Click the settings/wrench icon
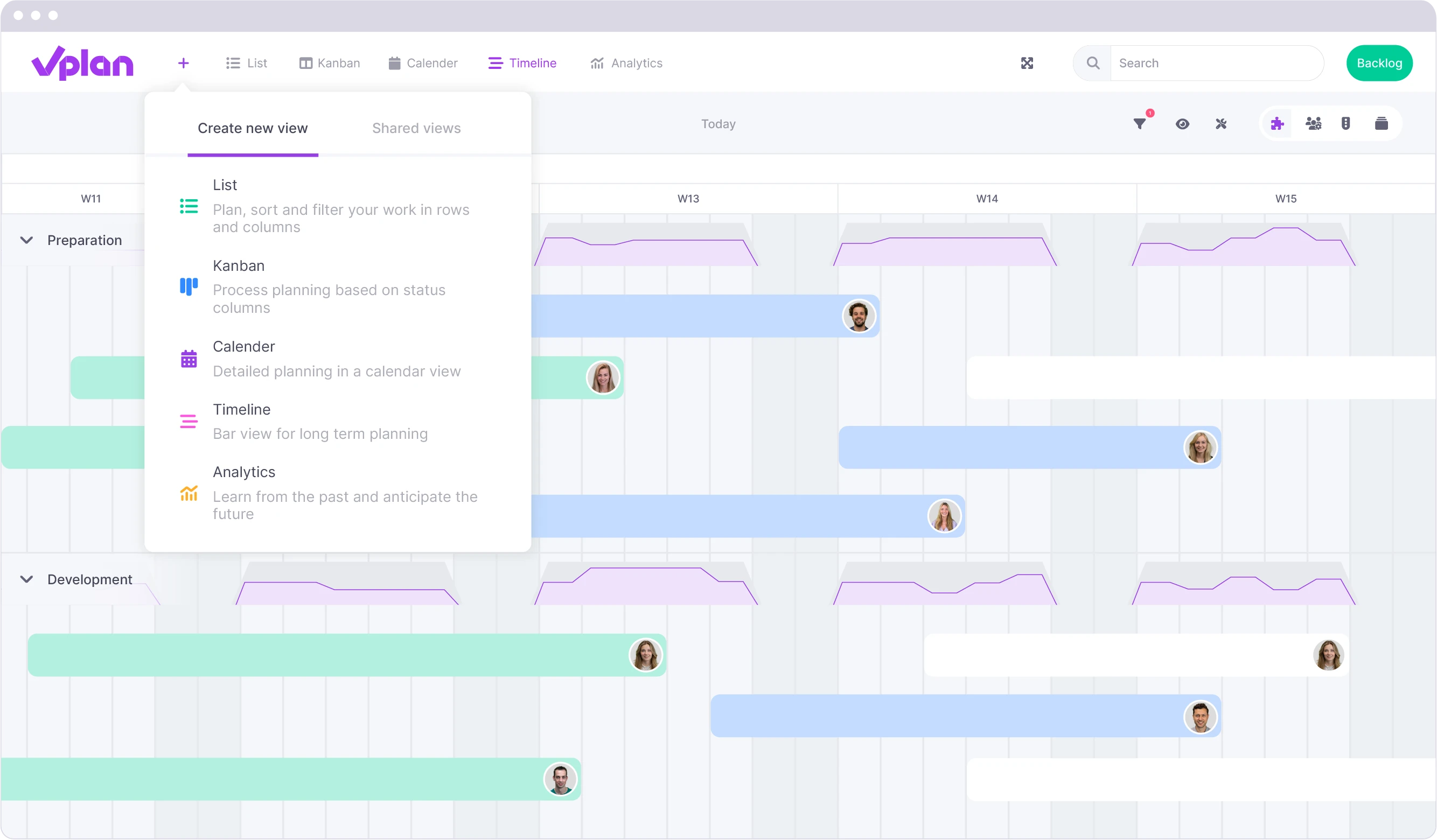Screen dimensions: 1437x840 pos(1221,123)
